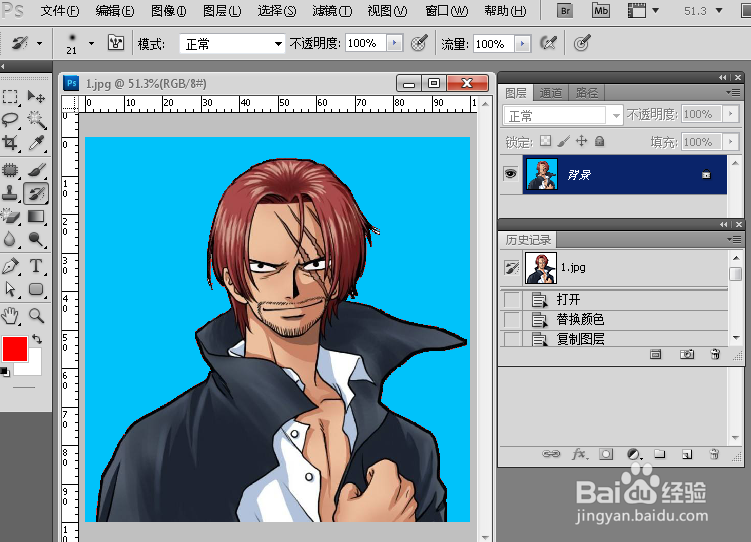Toggle lock position
The image size is (751, 542).
[581, 141]
